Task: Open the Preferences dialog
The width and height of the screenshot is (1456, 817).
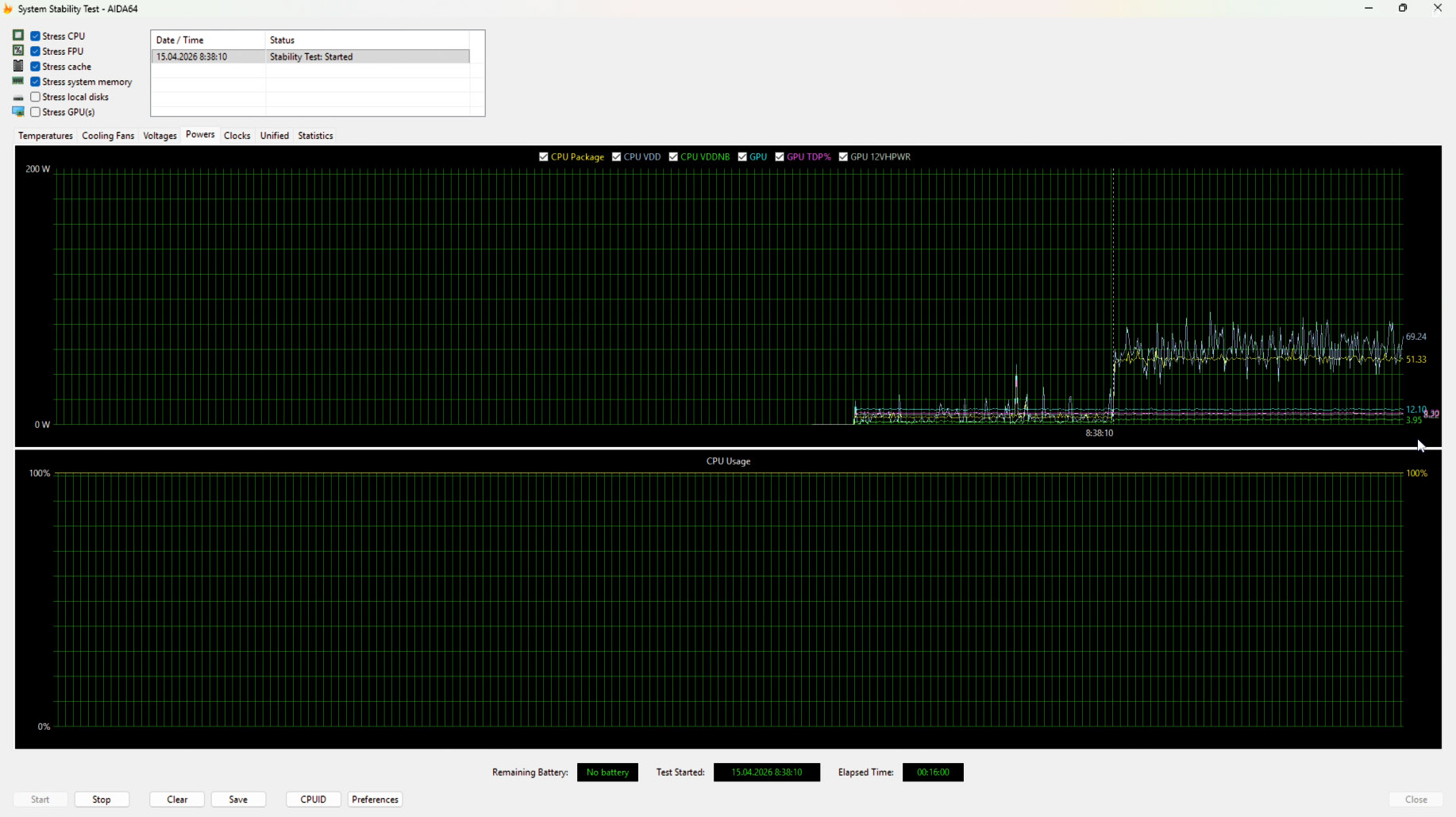Action: click(375, 800)
